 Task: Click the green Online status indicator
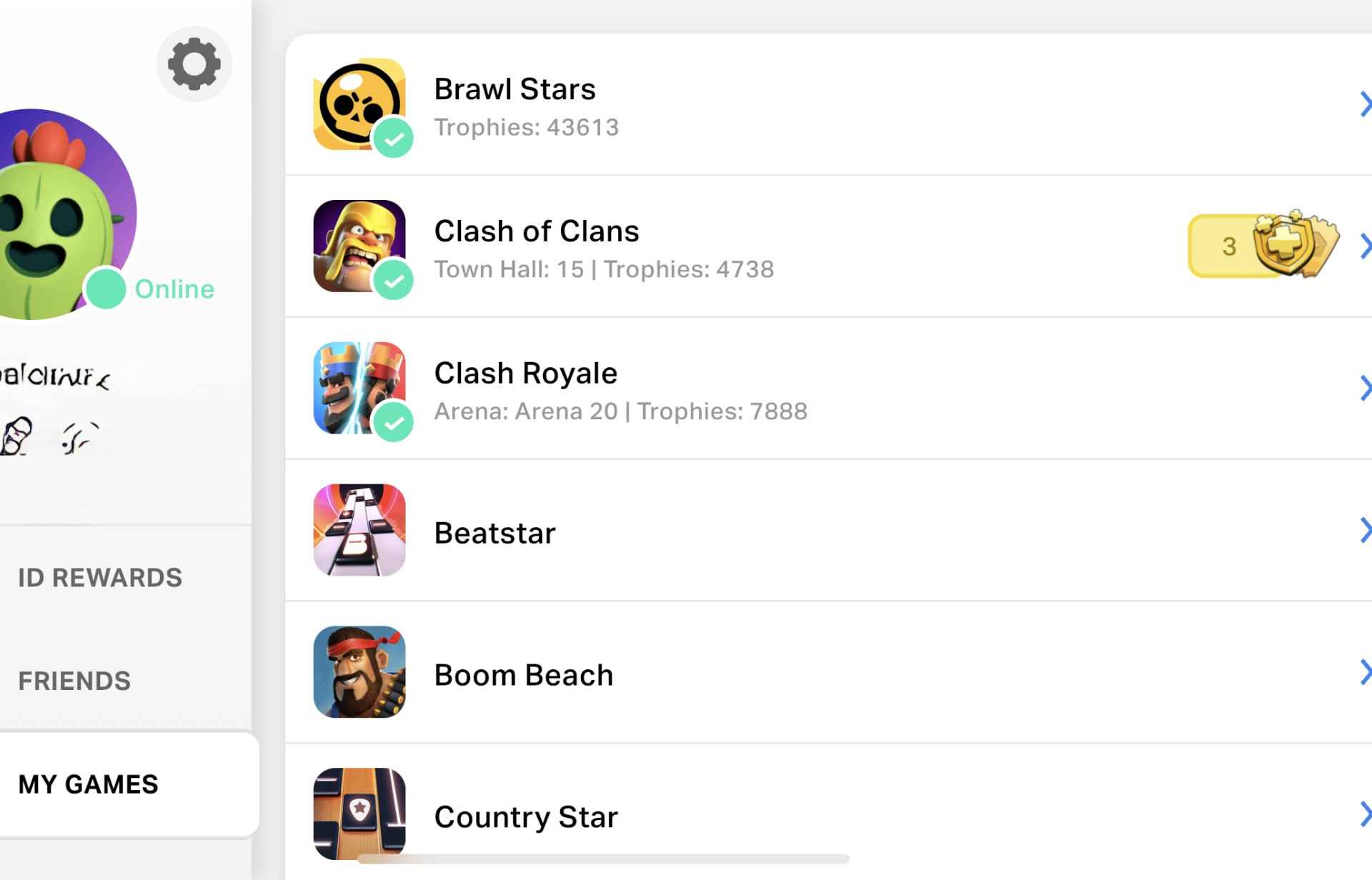point(106,289)
